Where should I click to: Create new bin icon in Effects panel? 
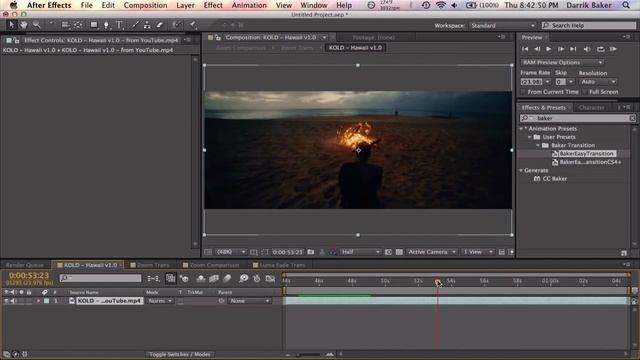(x=624, y=253)
